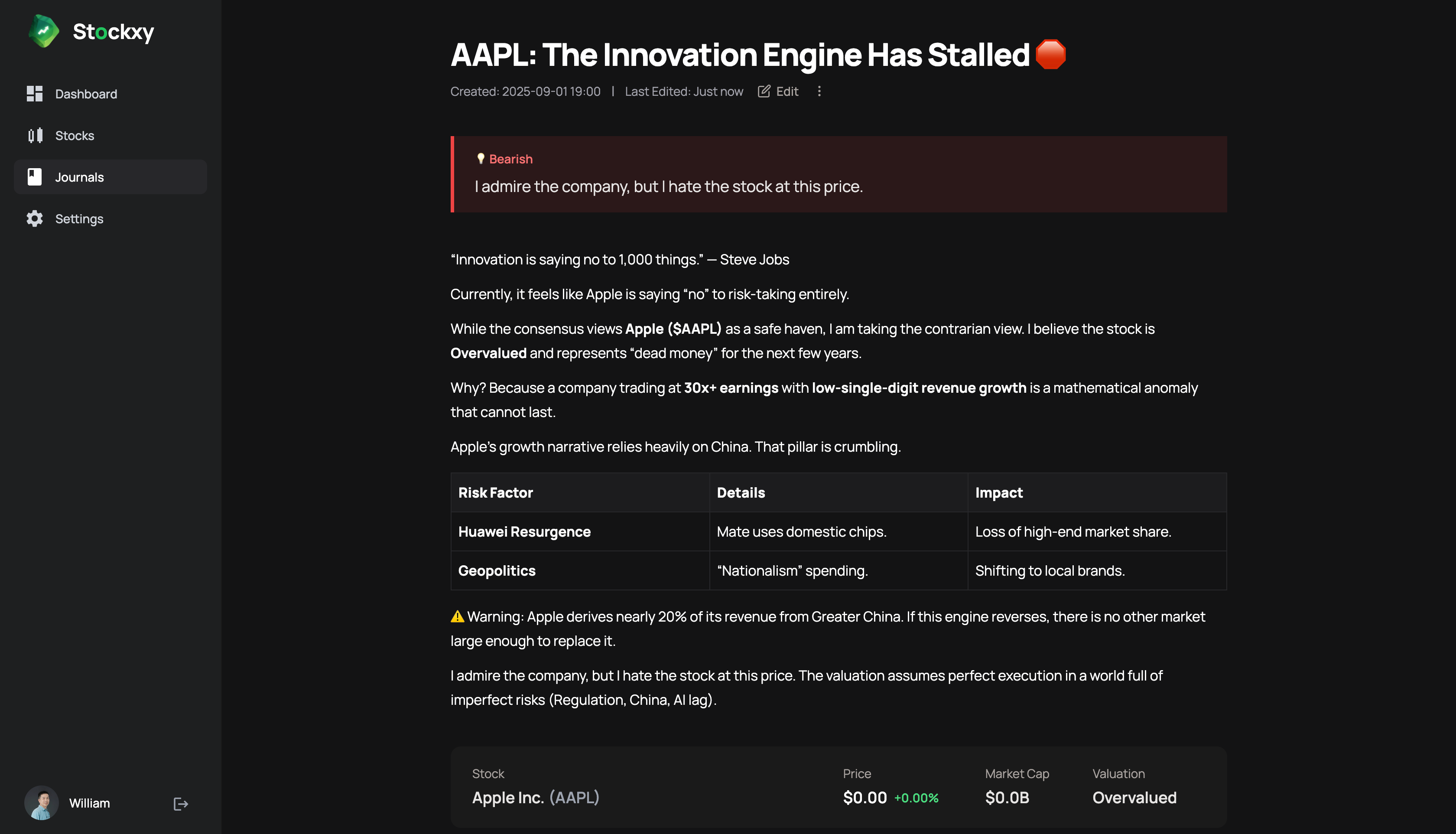Click the yellow warning triangle icon
Screen dimensions: 1456x834
coord(457,617)
